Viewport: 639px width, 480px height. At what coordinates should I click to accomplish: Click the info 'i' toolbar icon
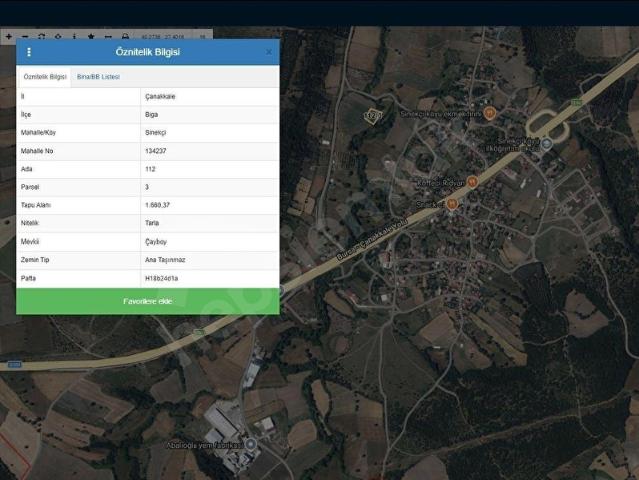click(x=74, y=37)
